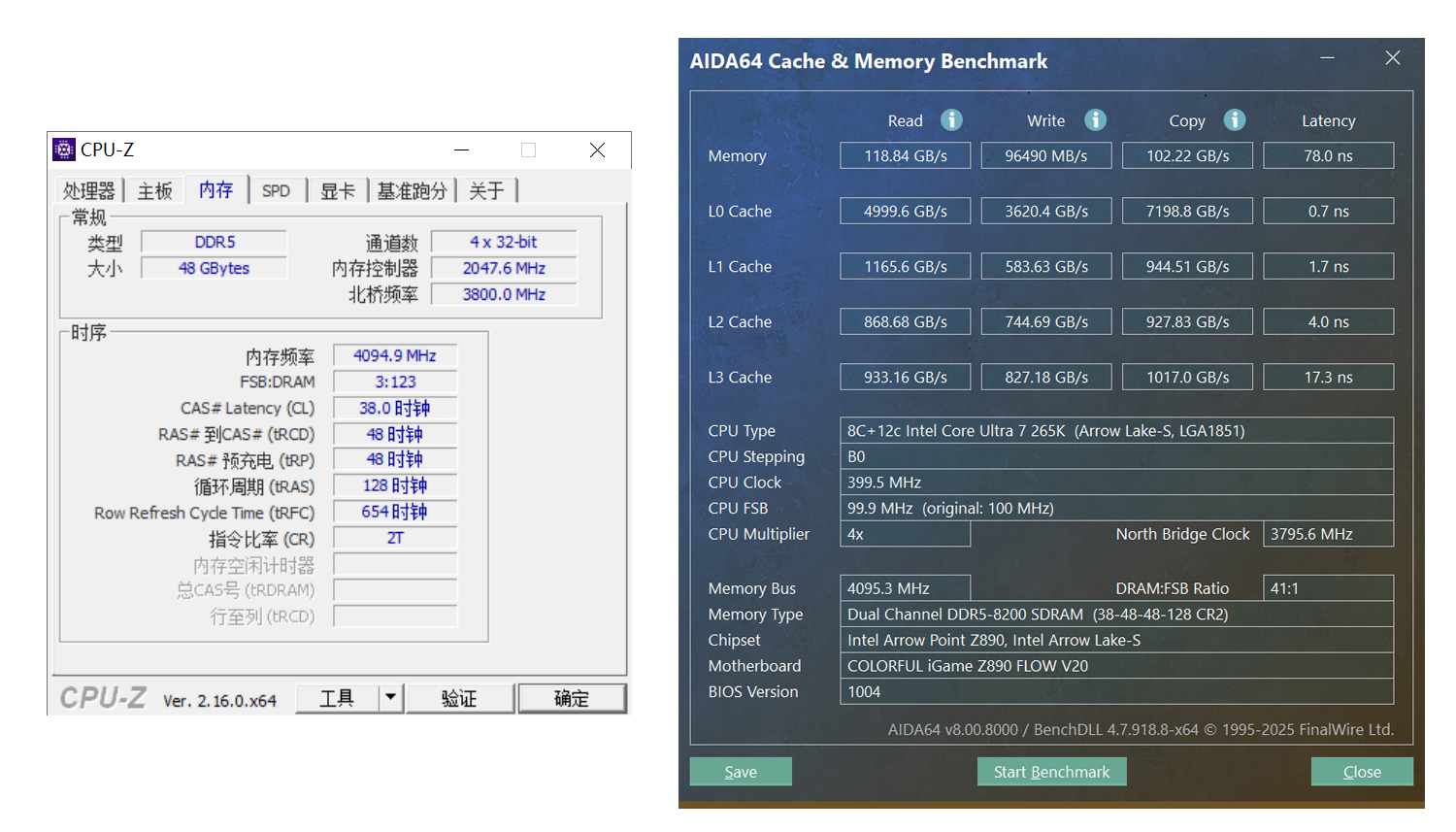The width and height of the screenshot is (1456, 832).
Task: Close the AIDA64 benchmark window
Action: [x=1393, y=58]
